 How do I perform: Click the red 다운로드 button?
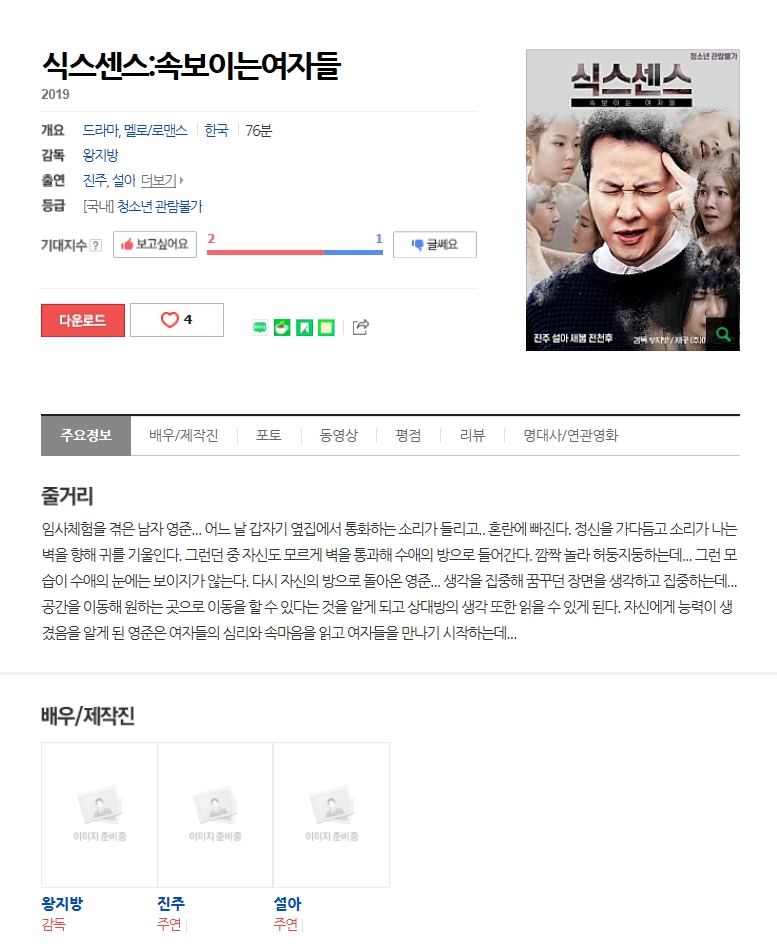pyautogui.click(x=82, y=320)
